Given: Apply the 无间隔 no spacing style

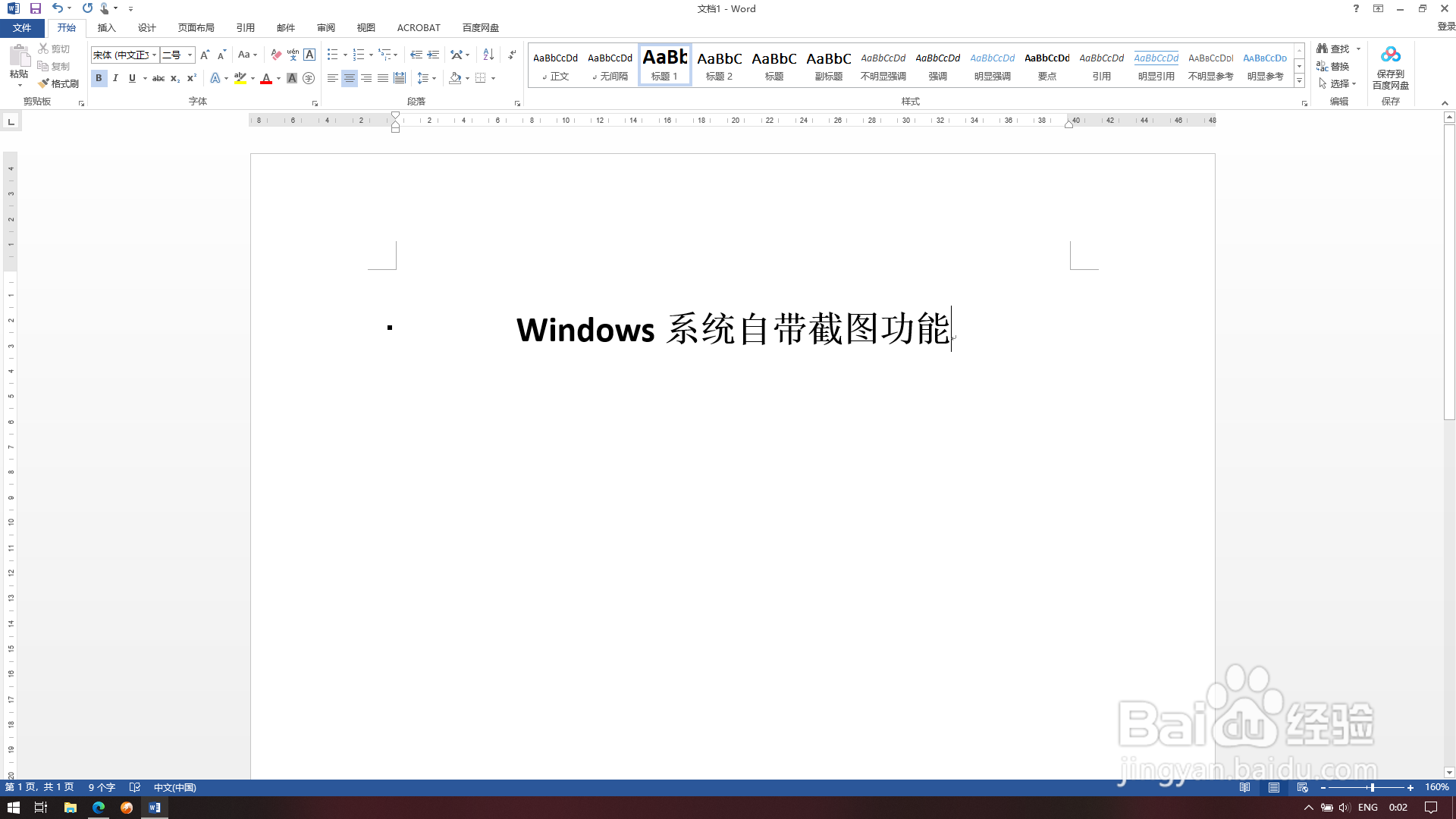Looking at the screenshot, I should (x=610, y=65).
